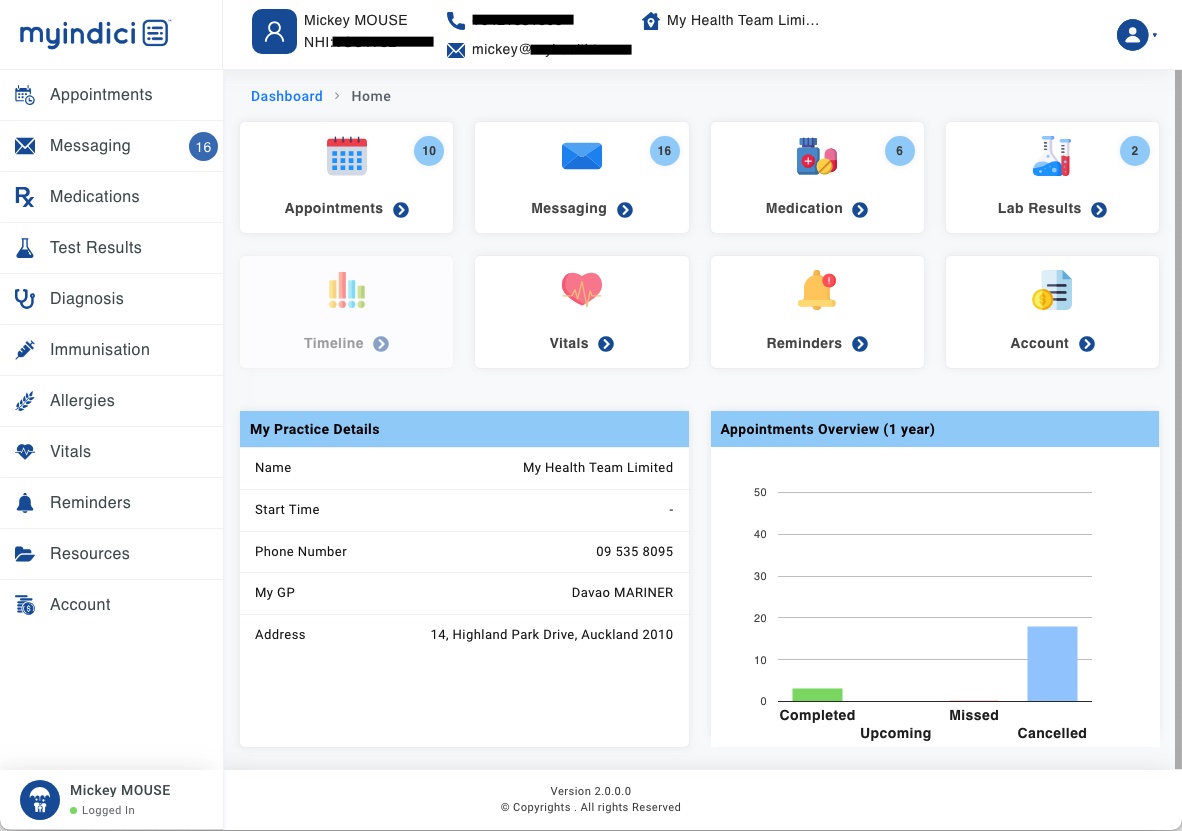The width and height of the screenshot is (1182, 831).
Task: Open Test Results in the sidebar
Action: [96, 248]
